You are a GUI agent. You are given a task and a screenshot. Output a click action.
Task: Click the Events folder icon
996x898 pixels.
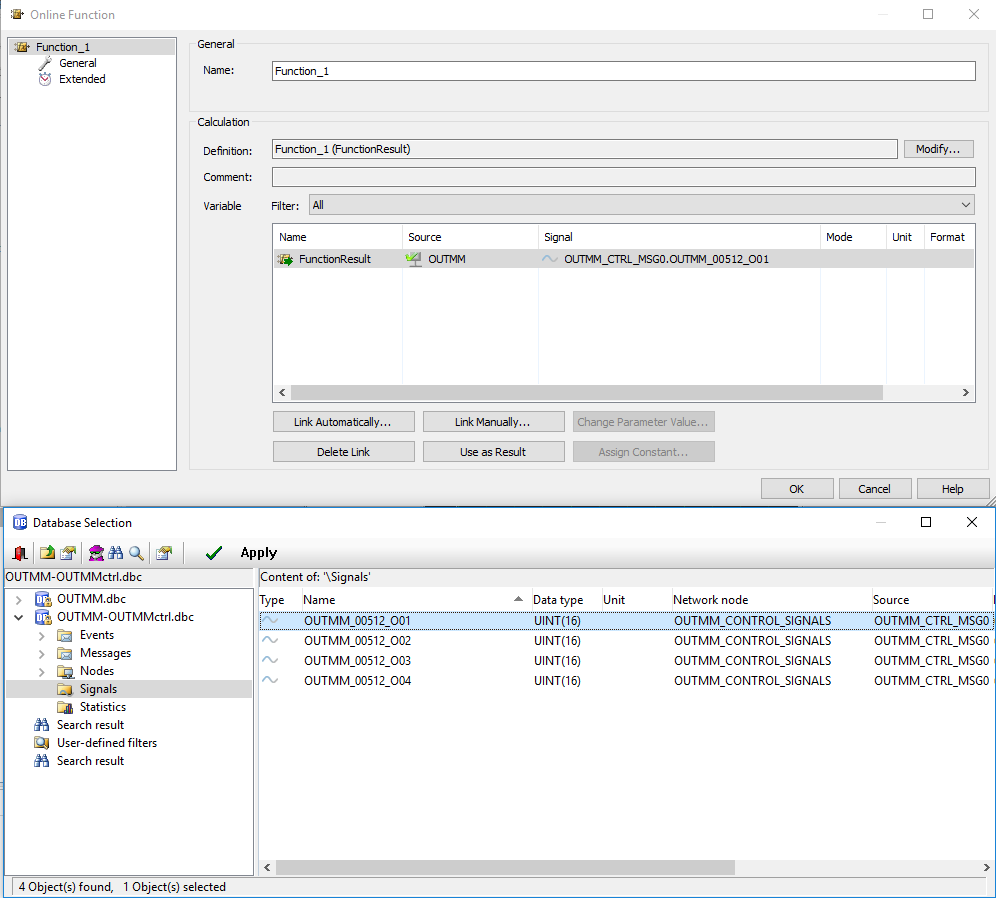click(x=64, y=635)
